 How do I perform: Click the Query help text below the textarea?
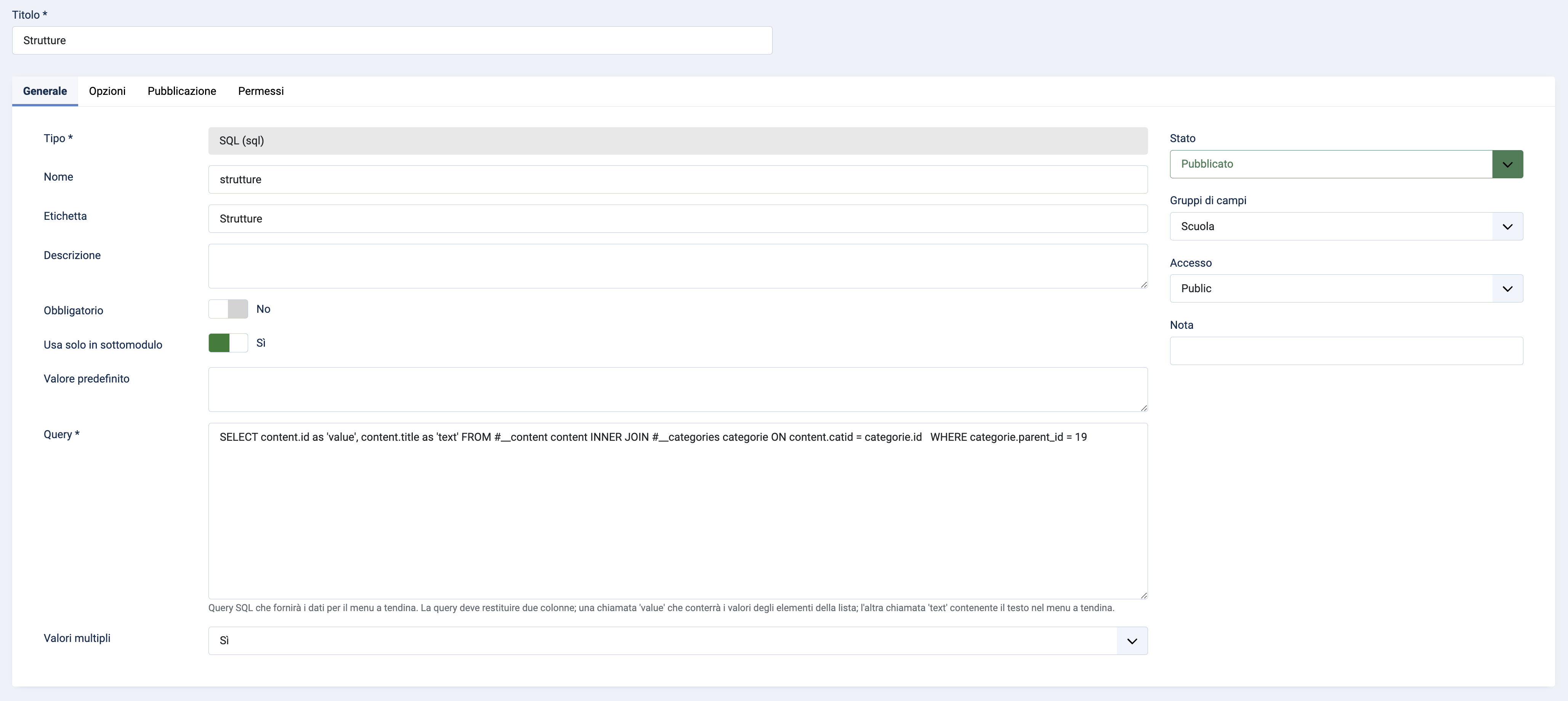(661, 608)
